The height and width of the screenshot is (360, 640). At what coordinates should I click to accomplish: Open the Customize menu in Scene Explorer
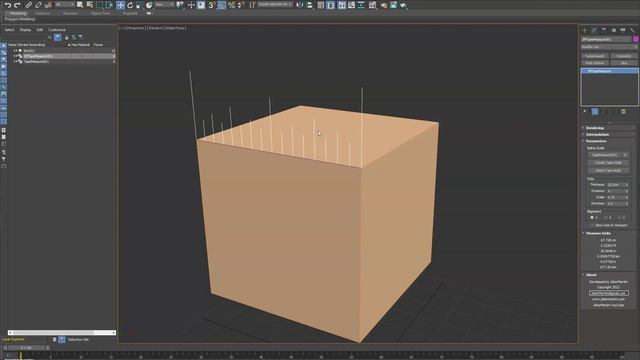click(57, 30)
